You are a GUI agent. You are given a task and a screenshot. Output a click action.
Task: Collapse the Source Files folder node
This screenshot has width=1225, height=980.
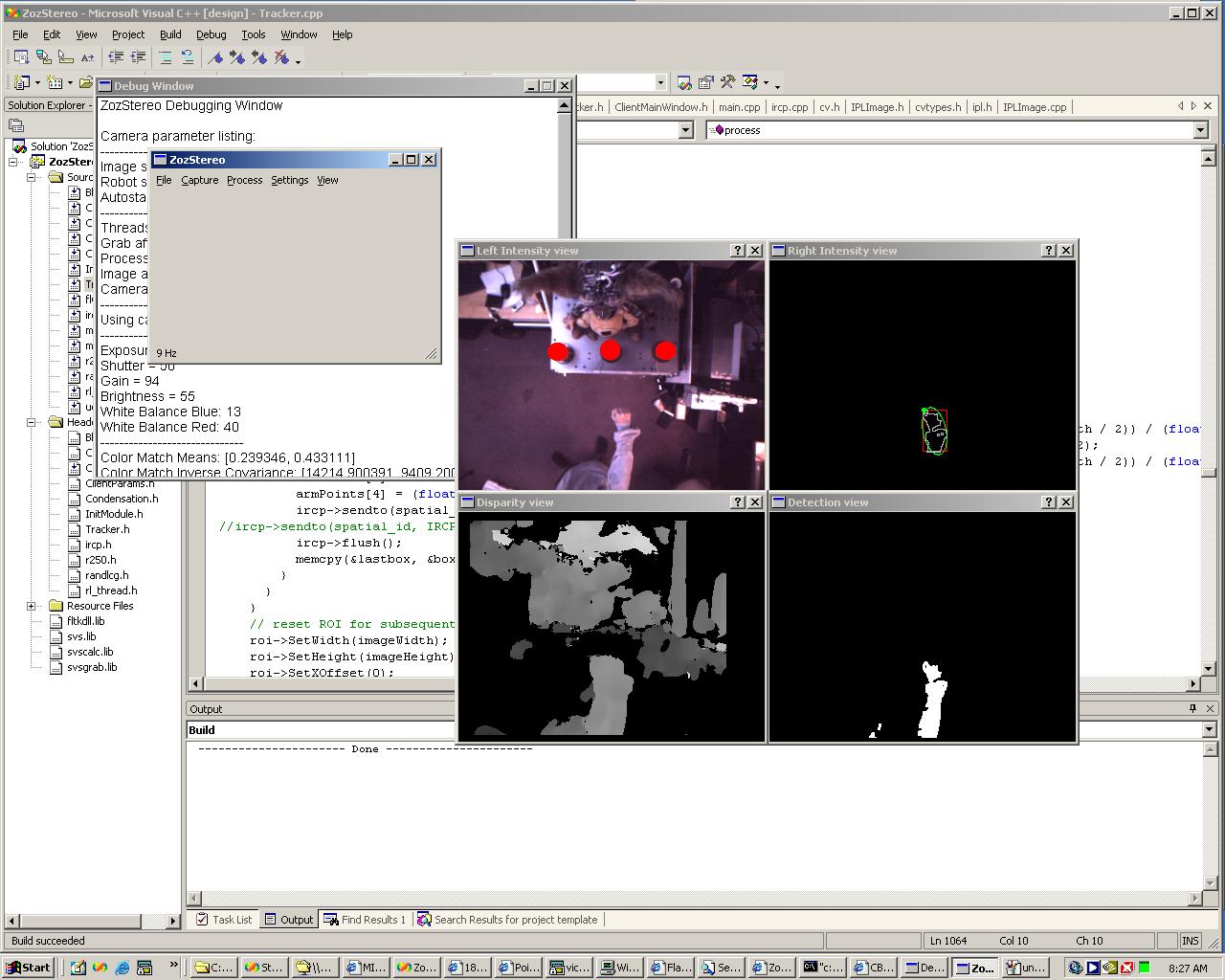[32, 177]
